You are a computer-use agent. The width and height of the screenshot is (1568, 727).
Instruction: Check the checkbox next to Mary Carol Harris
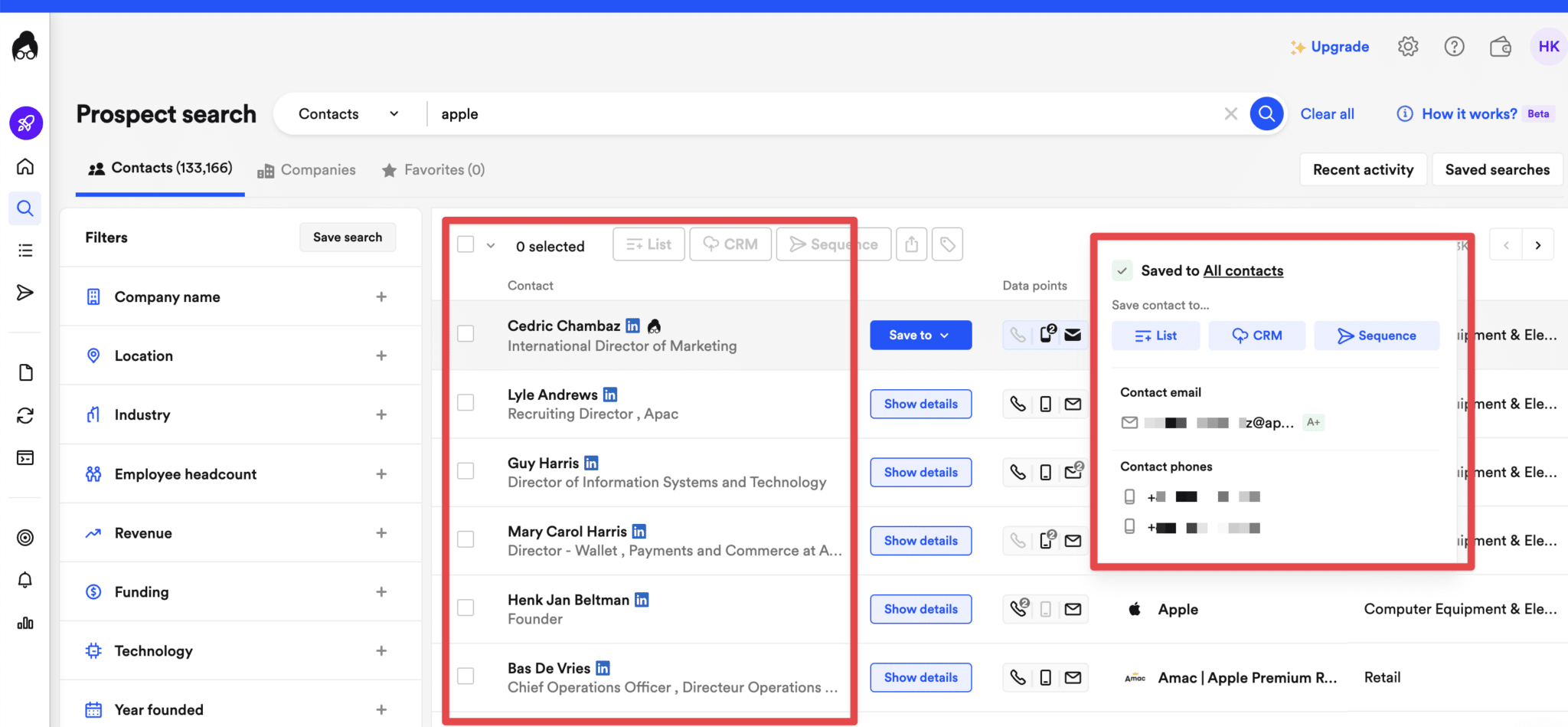pos(465,539)
